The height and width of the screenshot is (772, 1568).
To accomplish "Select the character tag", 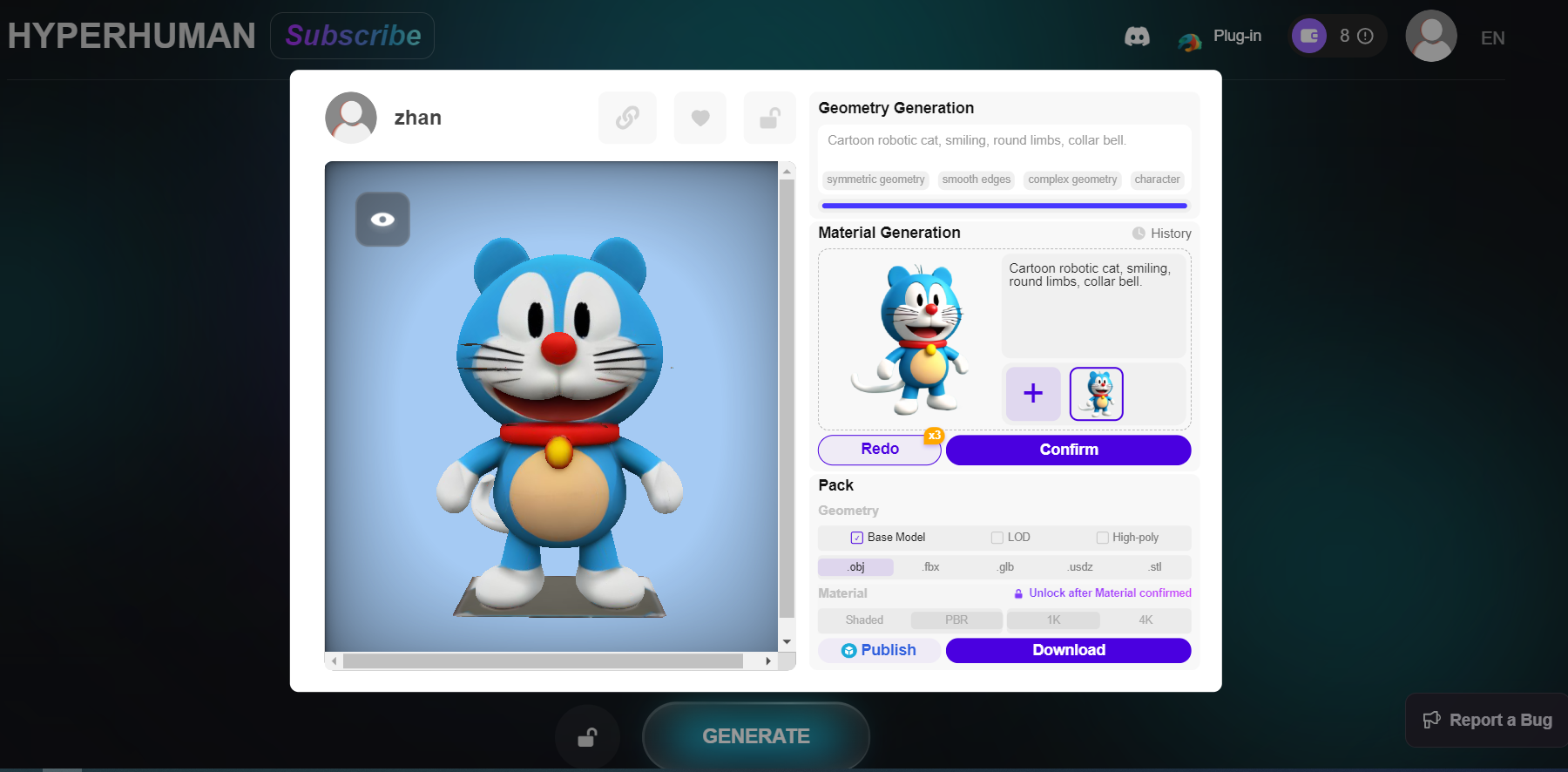I will coord(1157,179).
